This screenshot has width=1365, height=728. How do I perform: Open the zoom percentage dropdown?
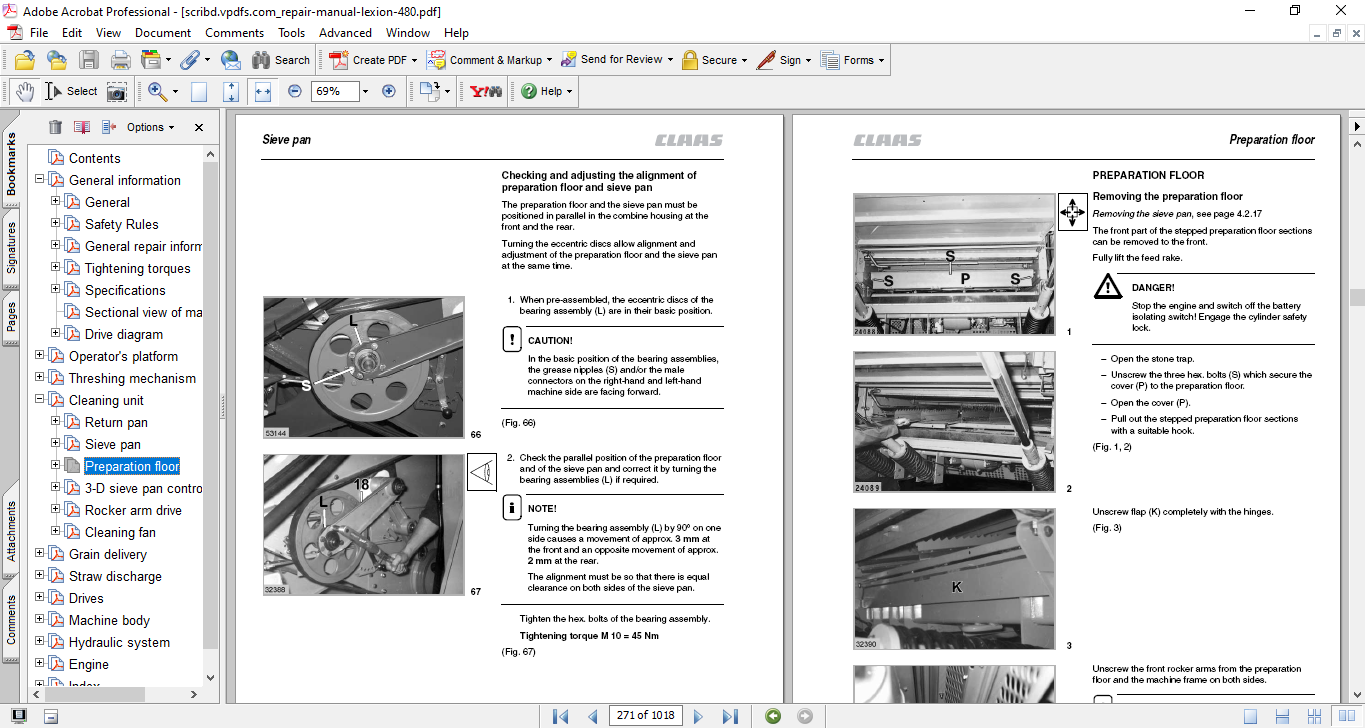(365, 91)
